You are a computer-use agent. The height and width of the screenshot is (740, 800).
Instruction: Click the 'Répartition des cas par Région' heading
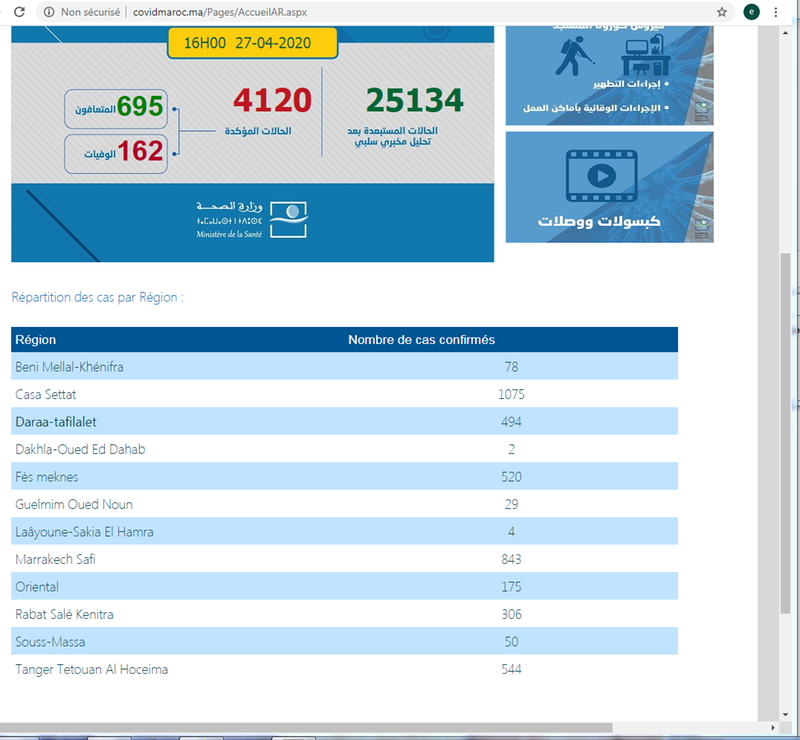pyautogui.click(x=98, y=297)
